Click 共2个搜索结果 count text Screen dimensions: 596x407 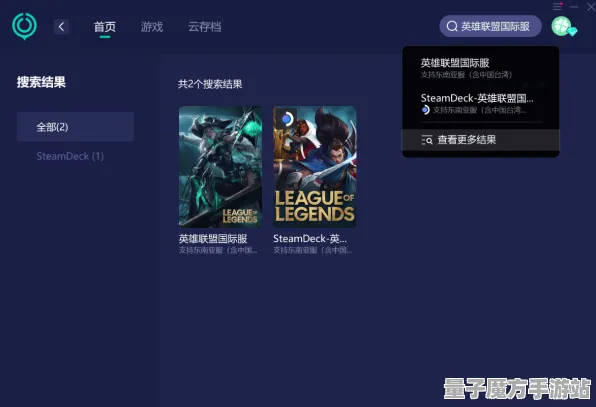210,84
